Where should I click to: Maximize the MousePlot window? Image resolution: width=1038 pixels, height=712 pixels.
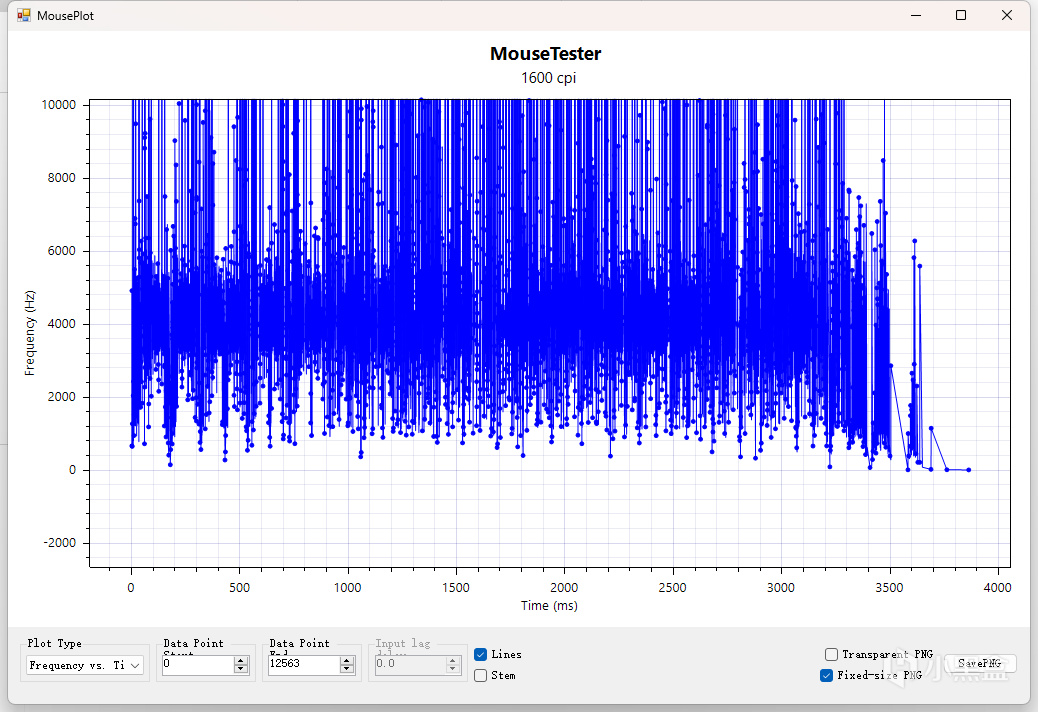click(x=961, y=15)
